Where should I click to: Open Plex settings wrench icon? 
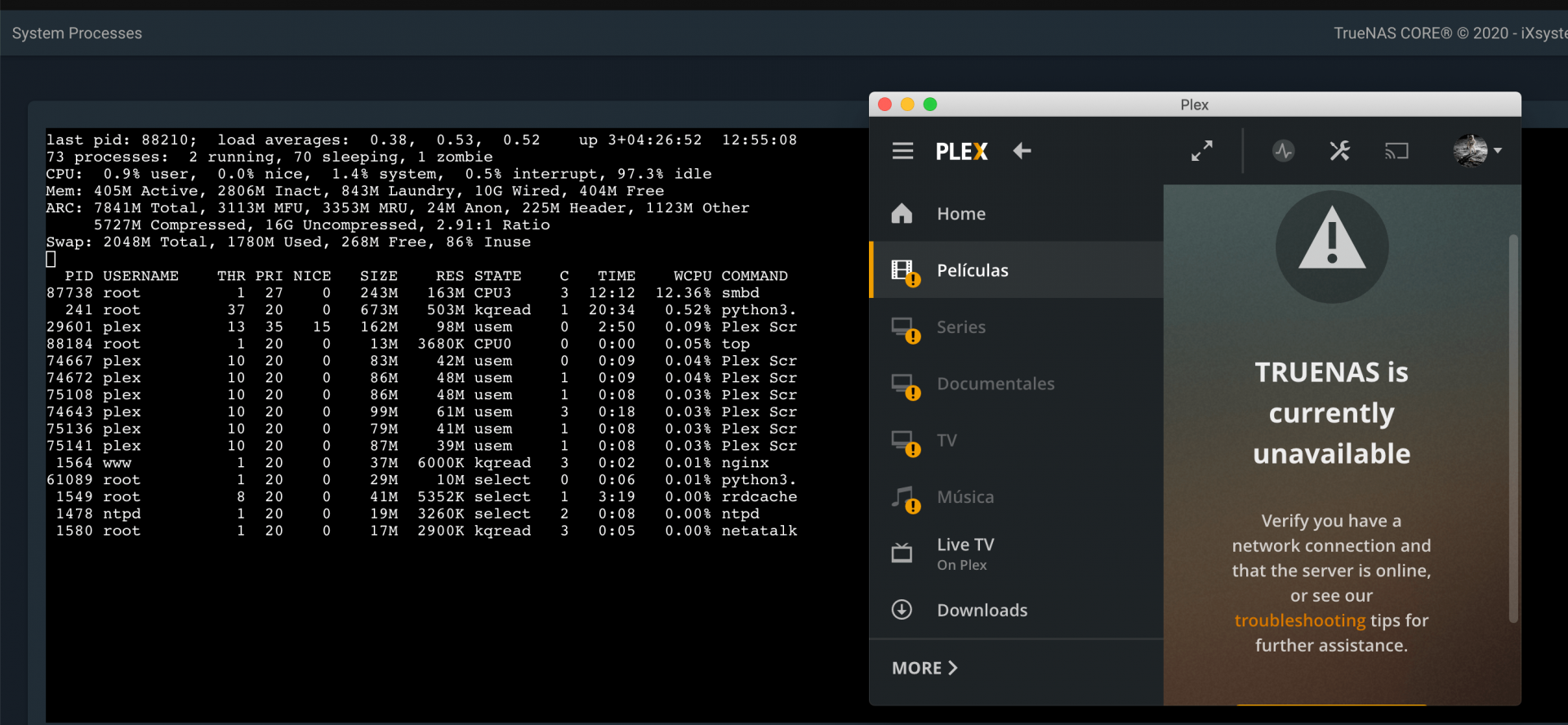(x=1339, y=151)
